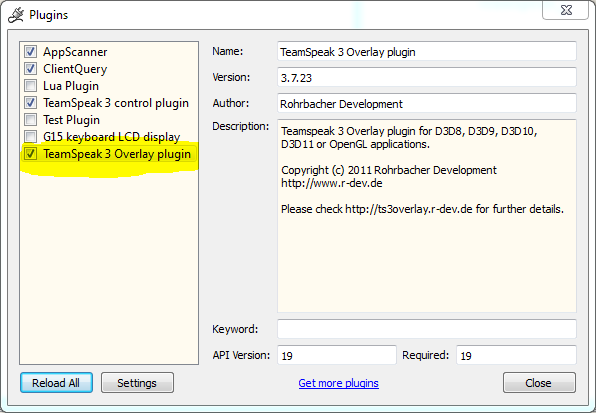Click the Close button
The width and height of the screenshot is (596, 413).
coord(539,383)
